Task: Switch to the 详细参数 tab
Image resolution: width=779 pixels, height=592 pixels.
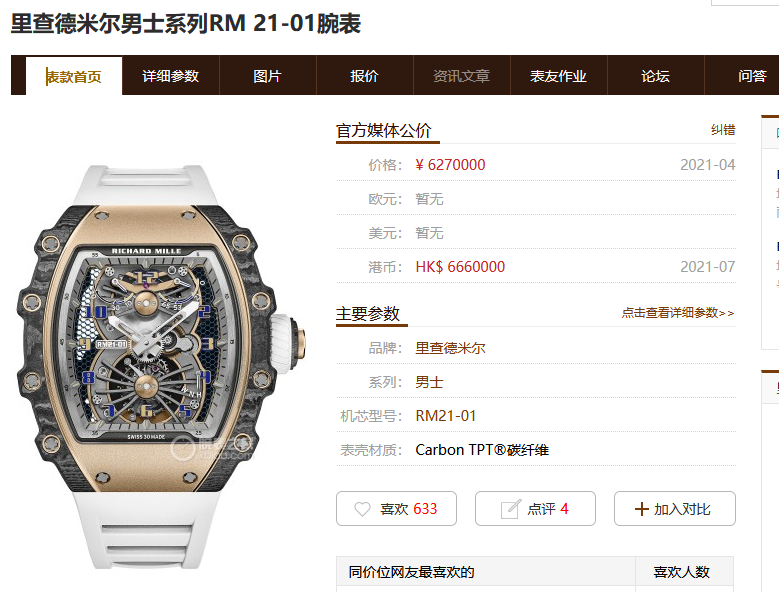Action: click(x=170, y=75)
